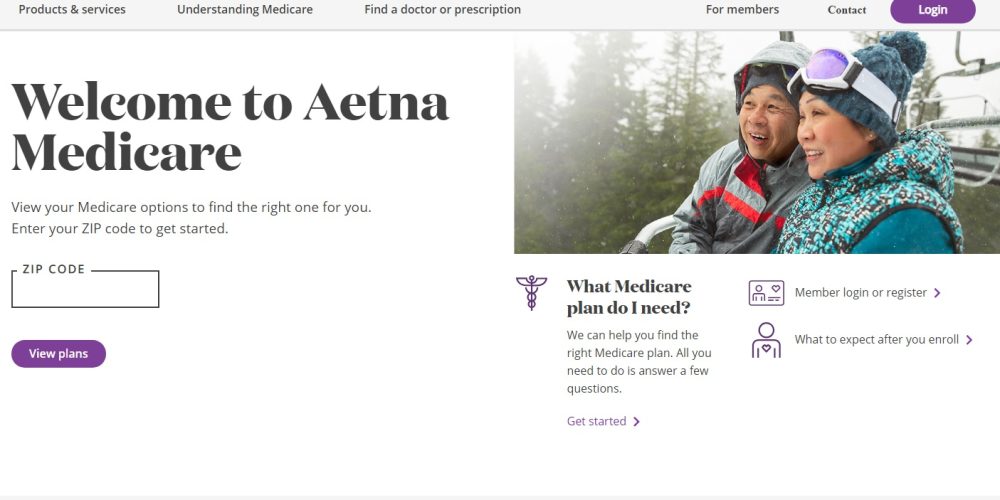This screenshot has height=500, width=1000.
Task: Click chevron beside Member login or register
Action: [x=937, y=293]
